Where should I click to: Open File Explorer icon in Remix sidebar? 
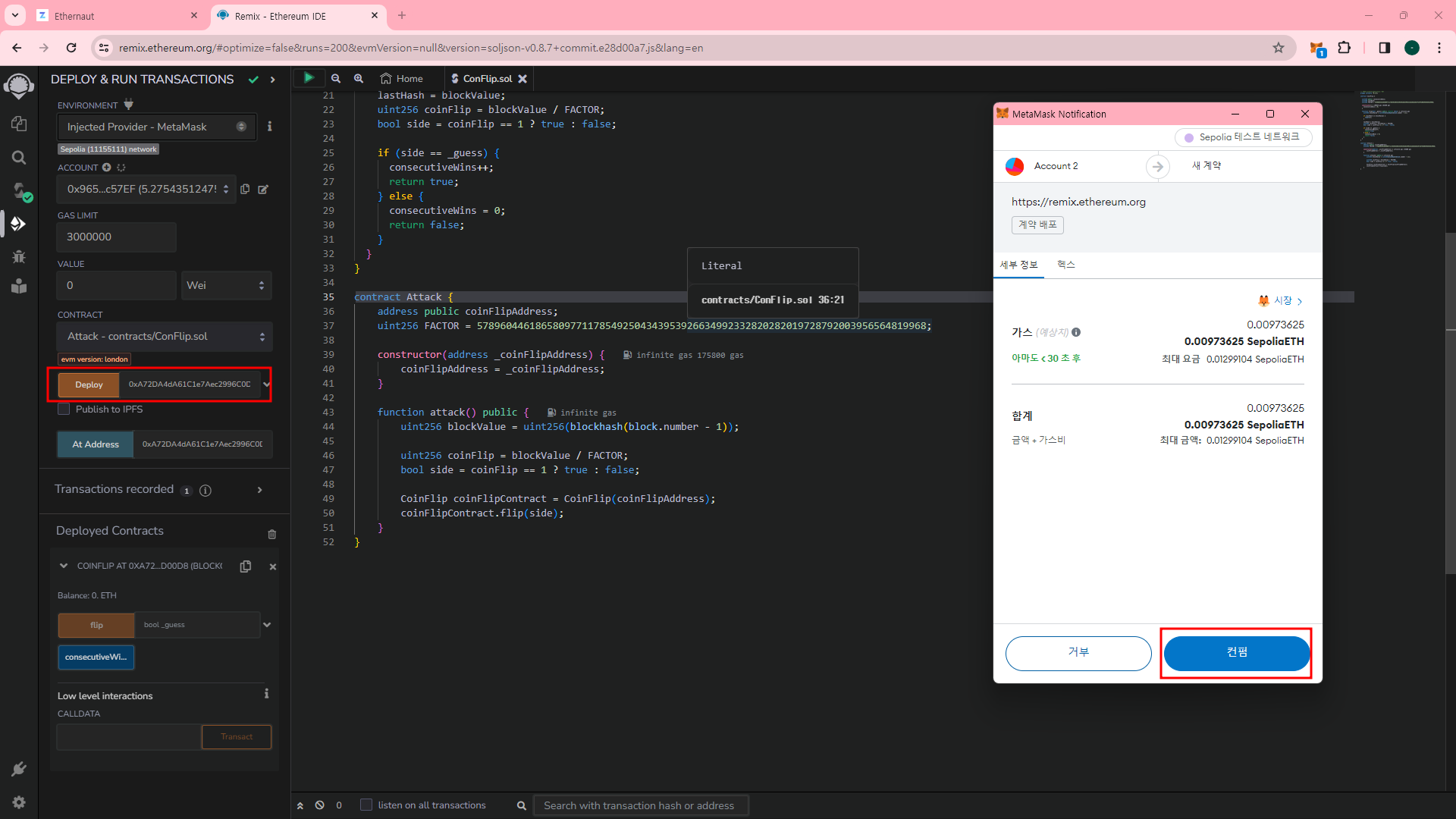tap(19, 124)
